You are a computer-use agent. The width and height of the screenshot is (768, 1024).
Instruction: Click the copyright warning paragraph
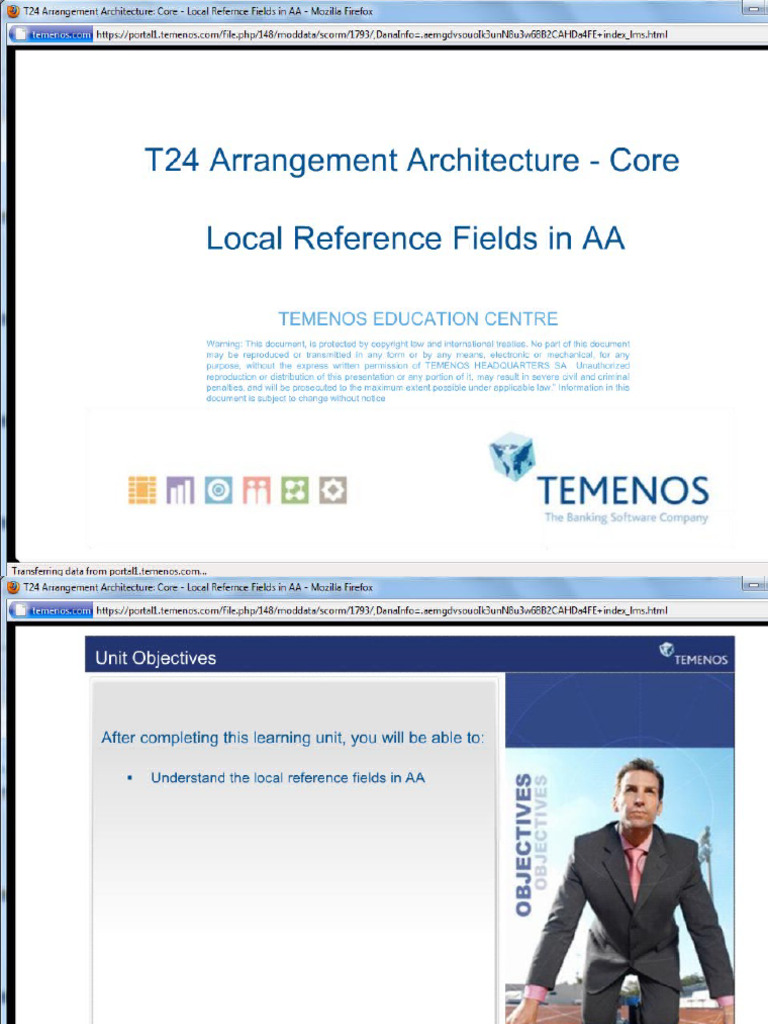coord(418,371)
